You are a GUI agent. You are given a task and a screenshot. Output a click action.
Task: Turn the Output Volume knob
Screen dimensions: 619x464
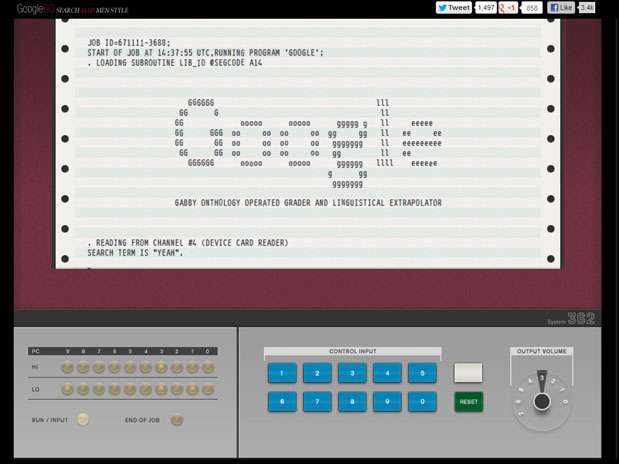[x=541, y=401]
